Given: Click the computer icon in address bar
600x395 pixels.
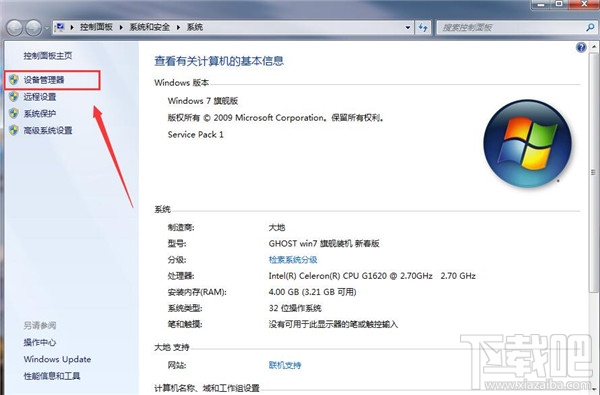Looking at the screenshot, I should click(x=60, y=27).
